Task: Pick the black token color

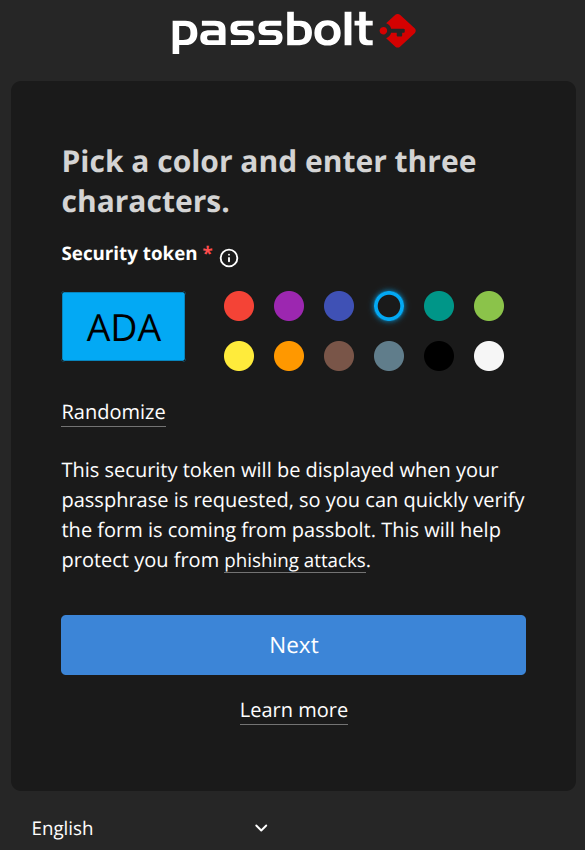Action: [x=439, y=356]
